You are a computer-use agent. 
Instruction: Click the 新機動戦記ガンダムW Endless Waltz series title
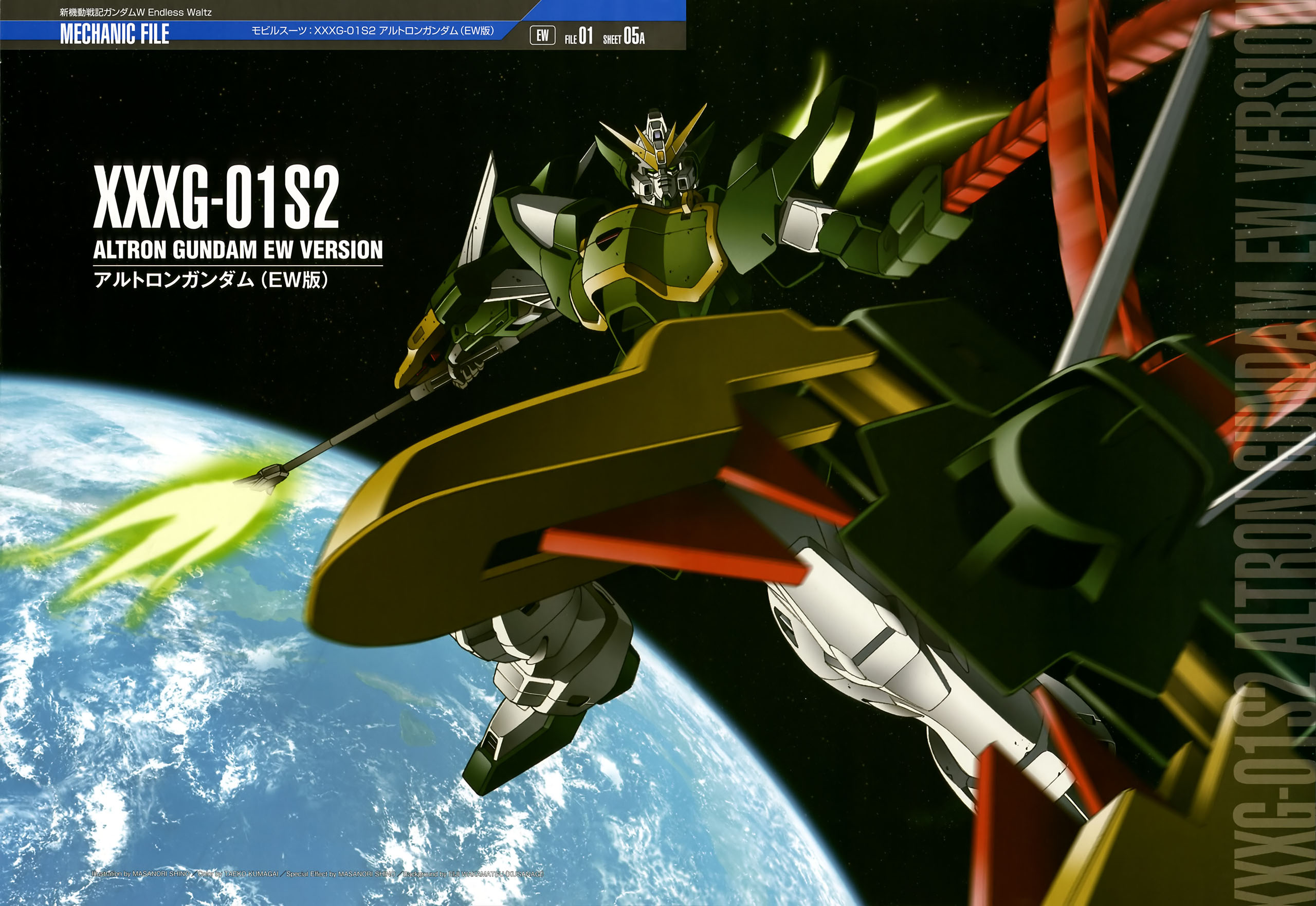(136, 12)
